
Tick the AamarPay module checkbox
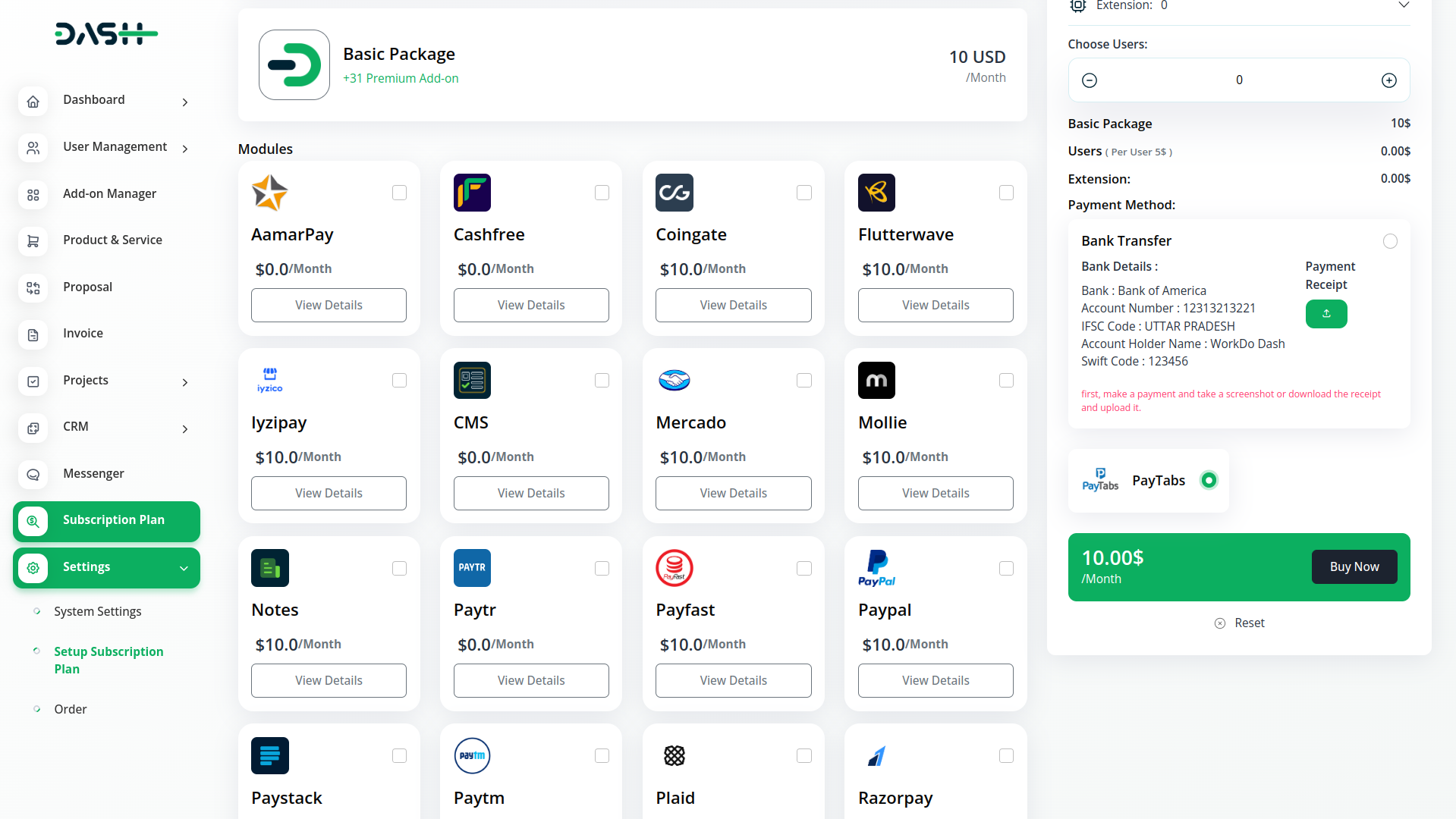pos(399,193)
